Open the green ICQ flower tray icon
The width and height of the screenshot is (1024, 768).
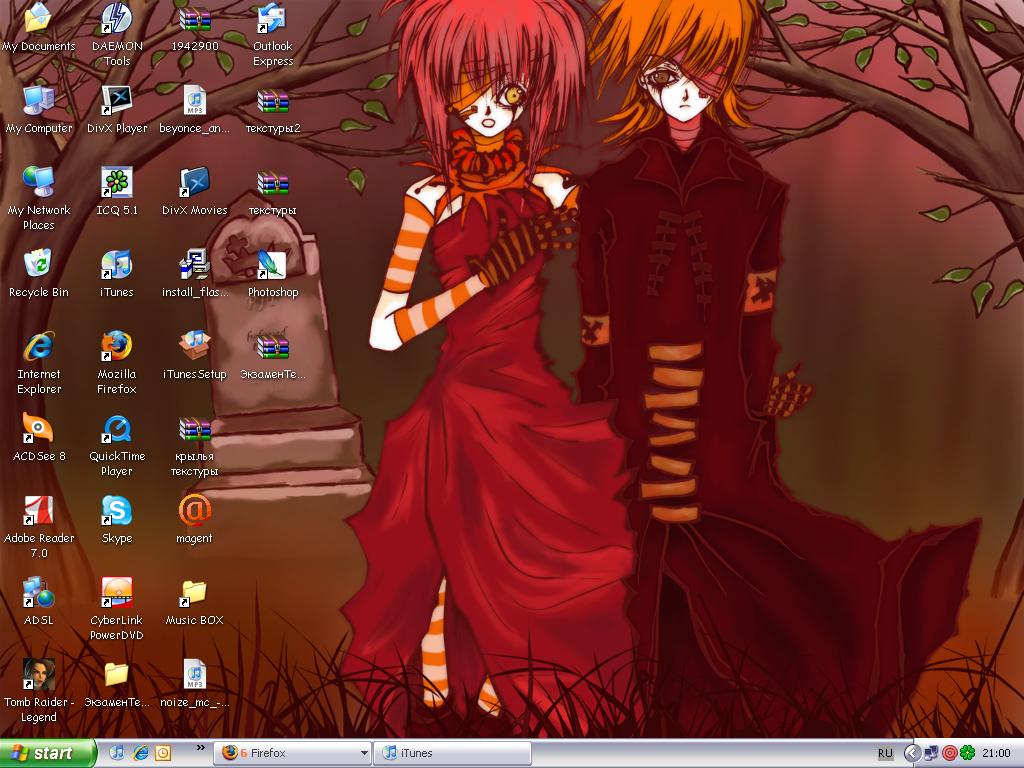coord(968,753)
